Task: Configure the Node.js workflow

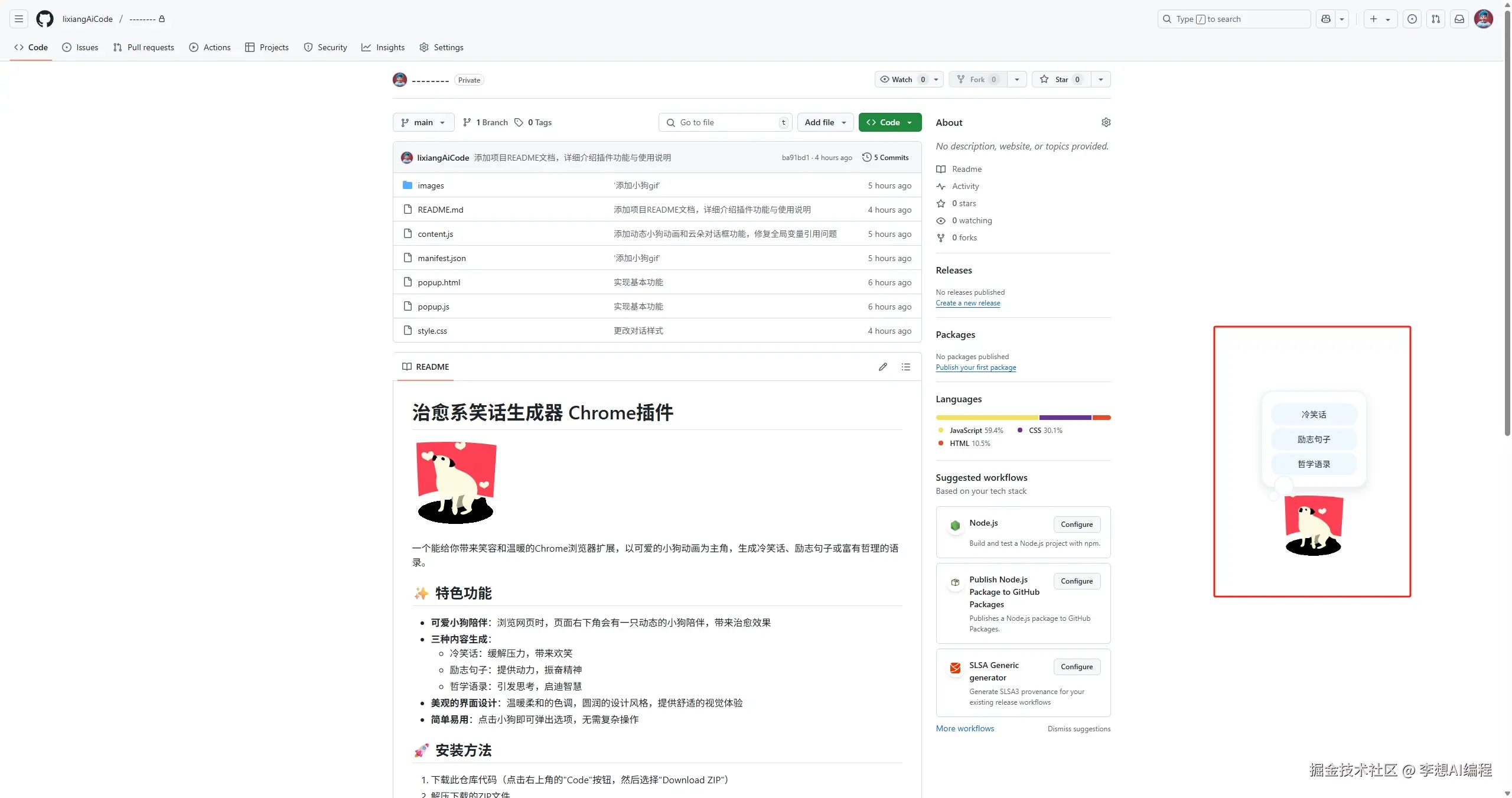Action: pos(1076,525)
